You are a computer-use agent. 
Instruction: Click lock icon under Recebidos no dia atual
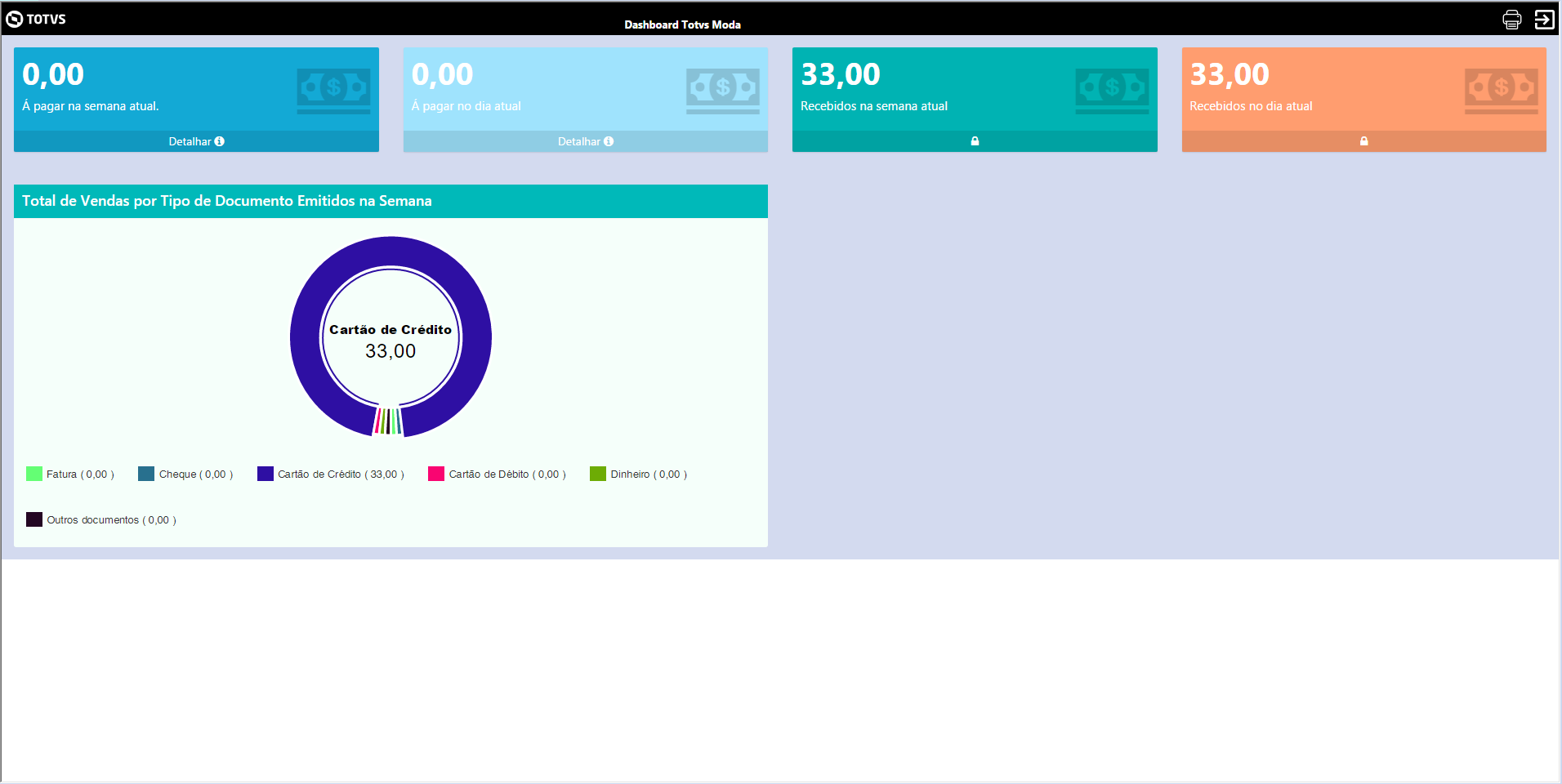click(x=1363, y=141)
